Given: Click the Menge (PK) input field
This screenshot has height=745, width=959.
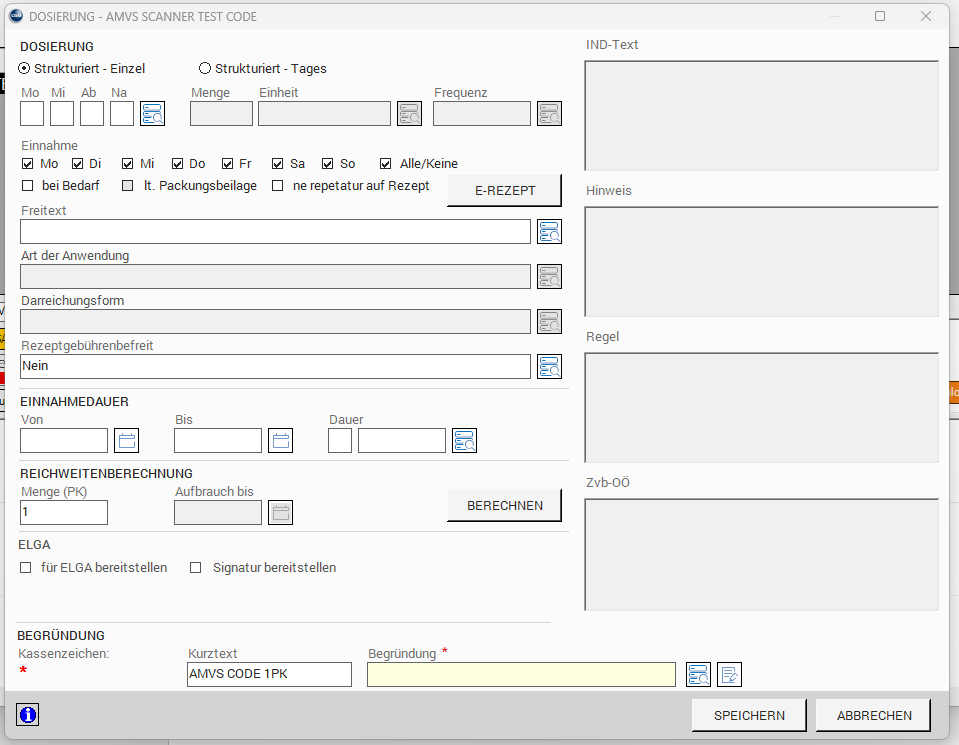Looking at the screenshot, I should tap(64, 513).
